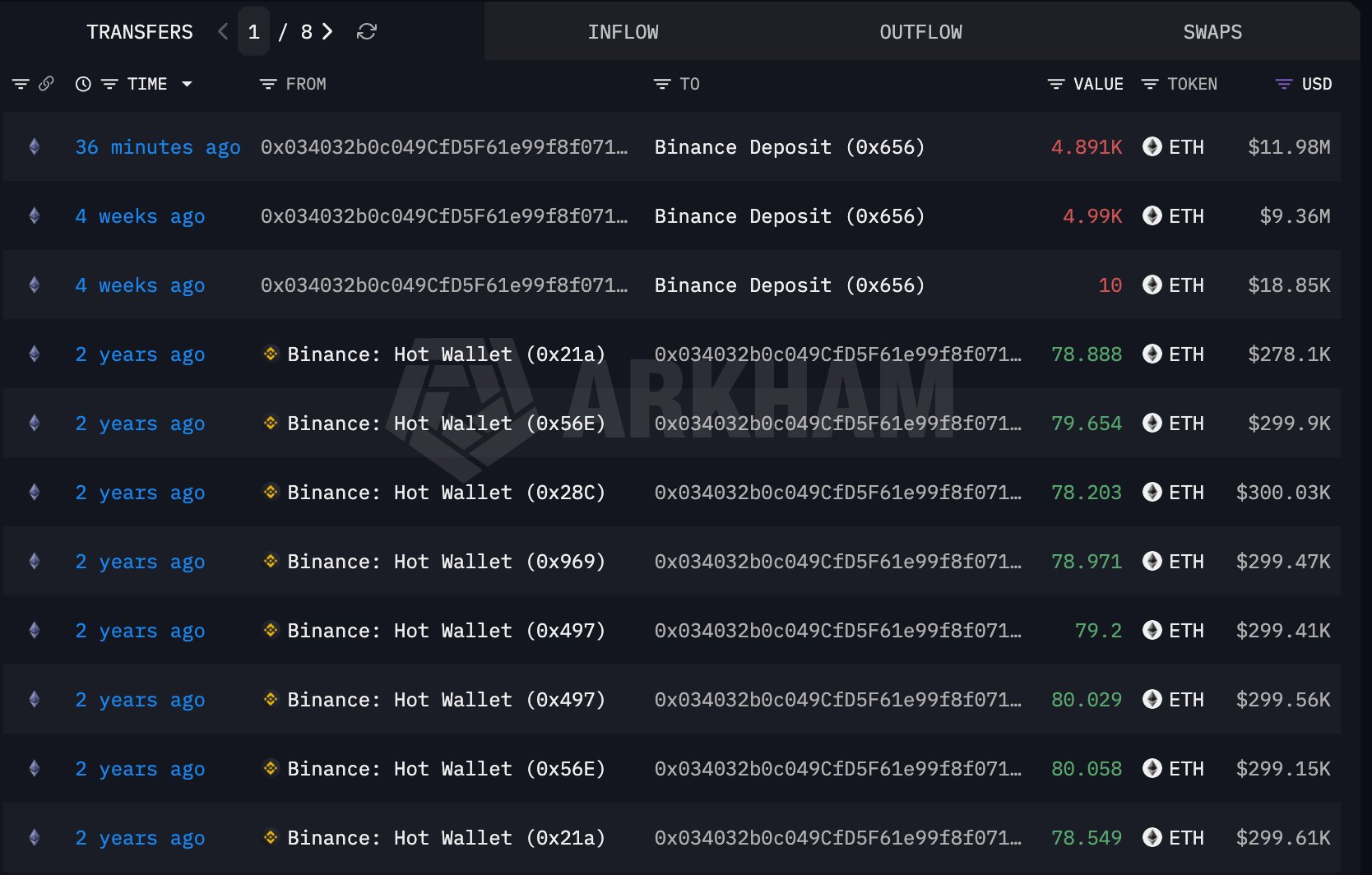The width and height of the screenshot is (1372, 875).
Task: Click sender address in $18.85K row
Action: click(444, 285)
